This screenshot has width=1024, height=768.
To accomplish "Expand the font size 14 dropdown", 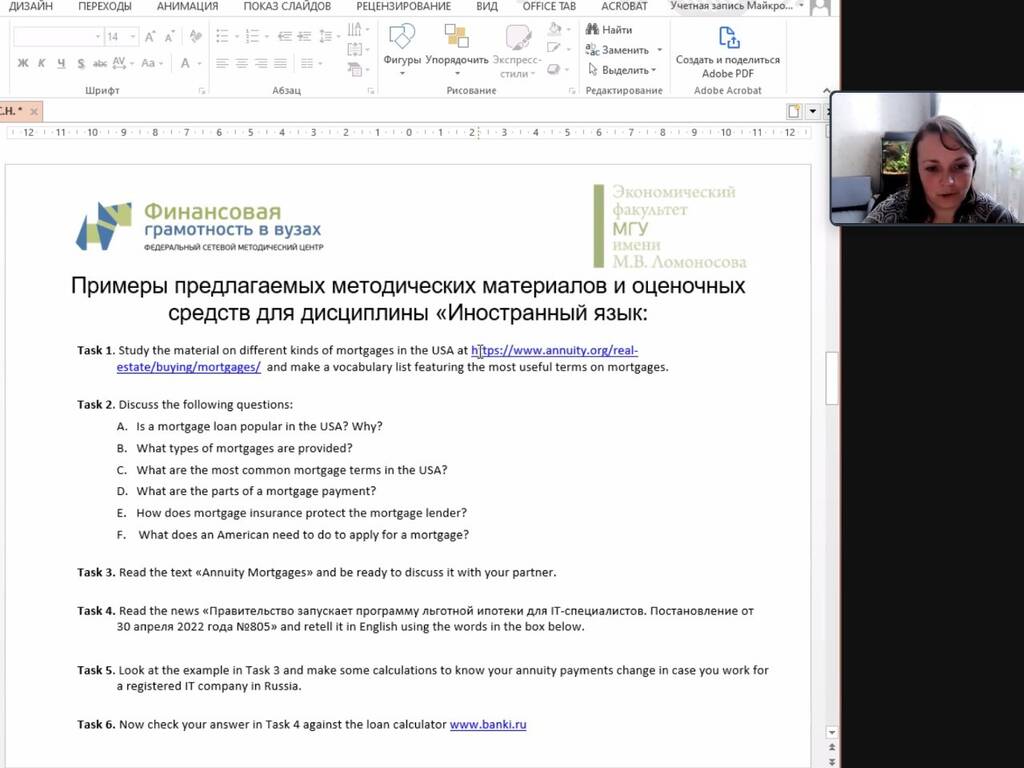I will 133,37.
